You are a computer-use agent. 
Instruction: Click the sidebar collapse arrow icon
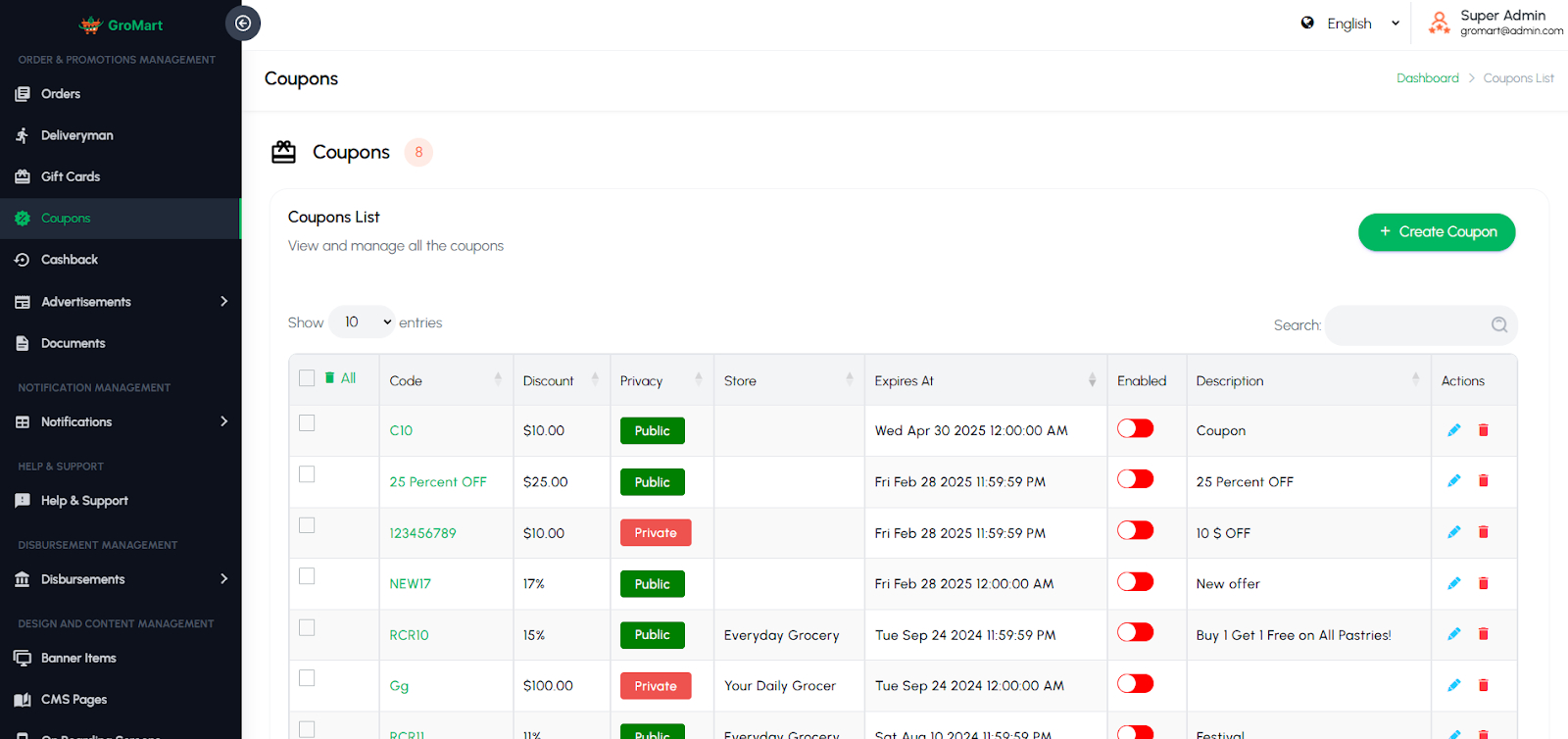tap(243, 24)
